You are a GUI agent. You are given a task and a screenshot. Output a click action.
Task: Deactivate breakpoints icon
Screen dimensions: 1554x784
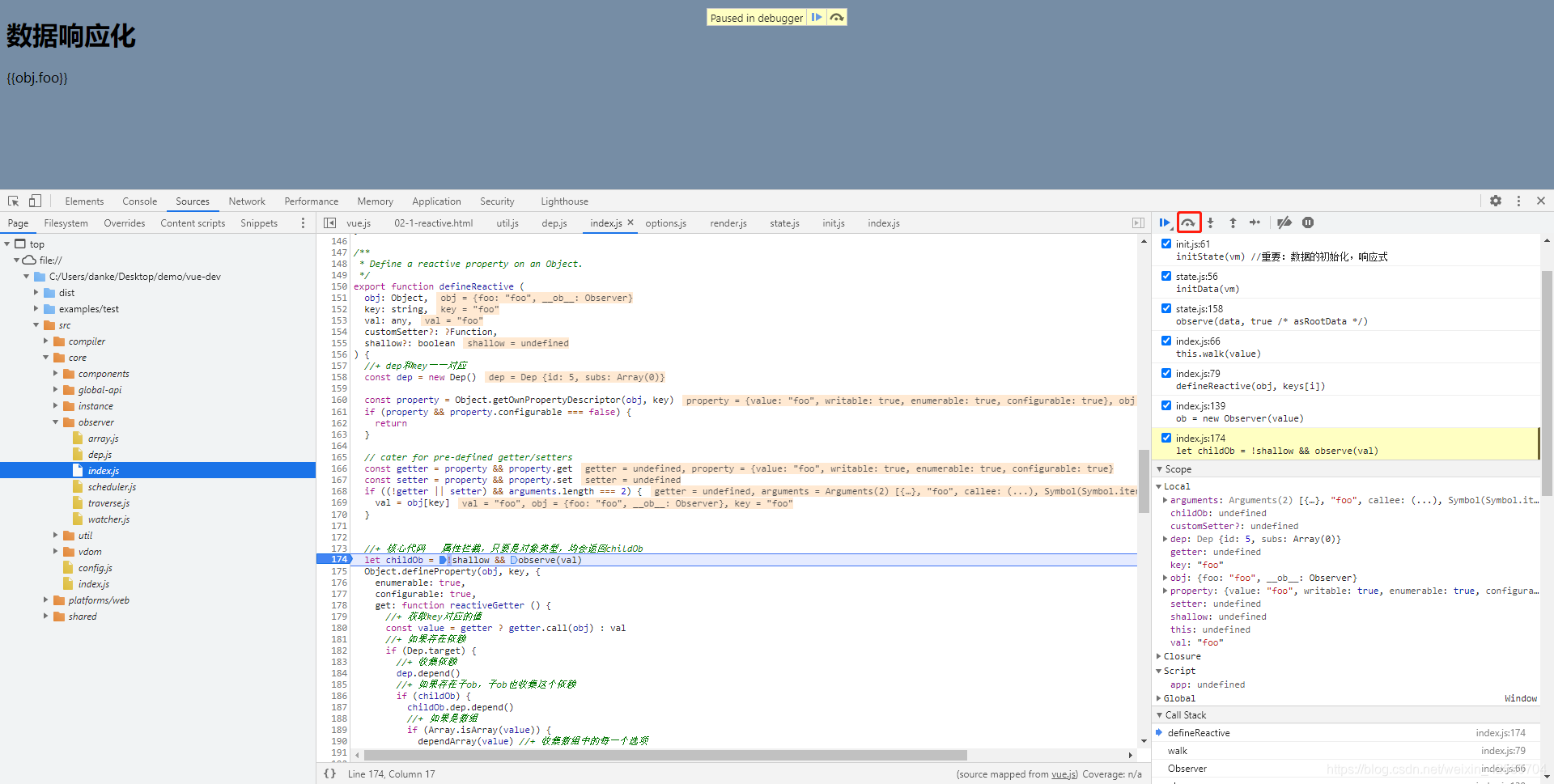click(x=1284, y=222)
